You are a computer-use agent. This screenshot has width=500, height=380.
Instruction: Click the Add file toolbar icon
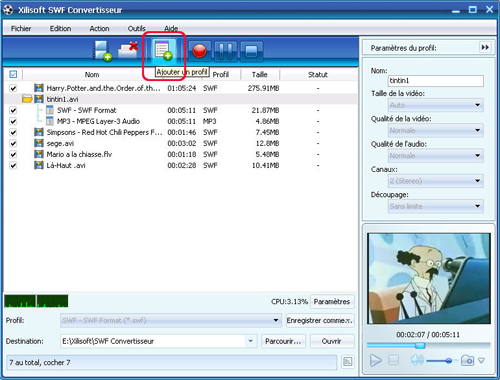(102, 51)
